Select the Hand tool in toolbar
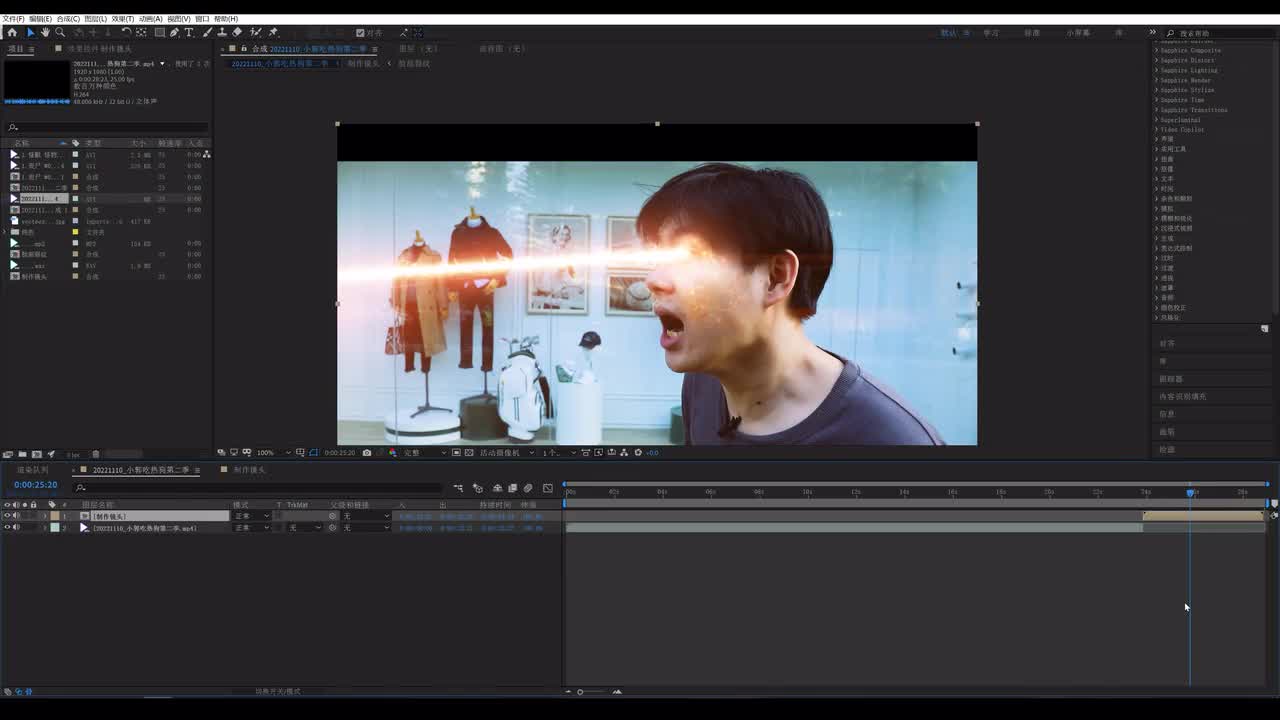This screenshot has width=1280, height=720. 45,33
